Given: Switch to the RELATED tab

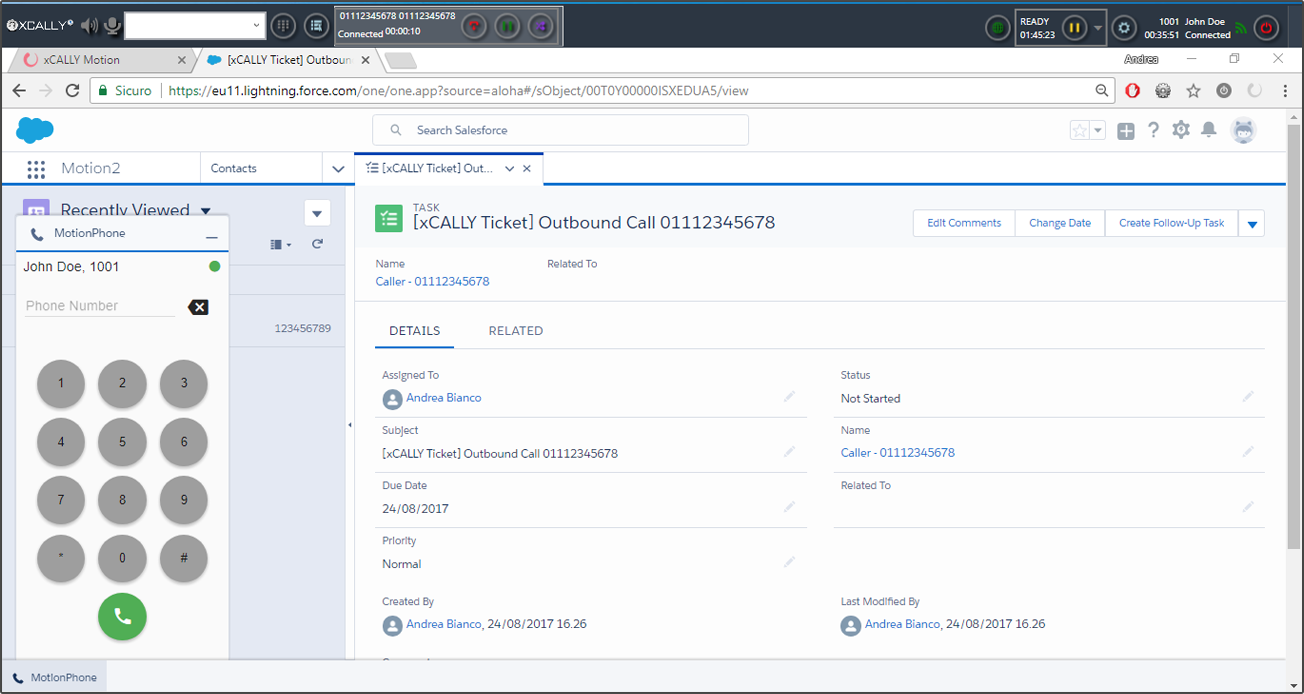Looking at the screenshot, I should [516, 331].
